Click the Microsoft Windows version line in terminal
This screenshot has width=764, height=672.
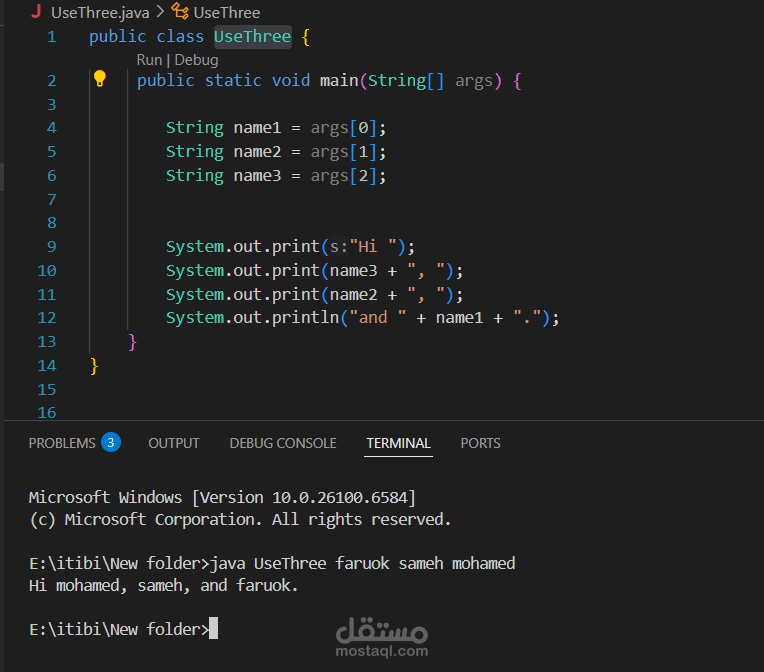pyautogui.click(x=222, y=498)
